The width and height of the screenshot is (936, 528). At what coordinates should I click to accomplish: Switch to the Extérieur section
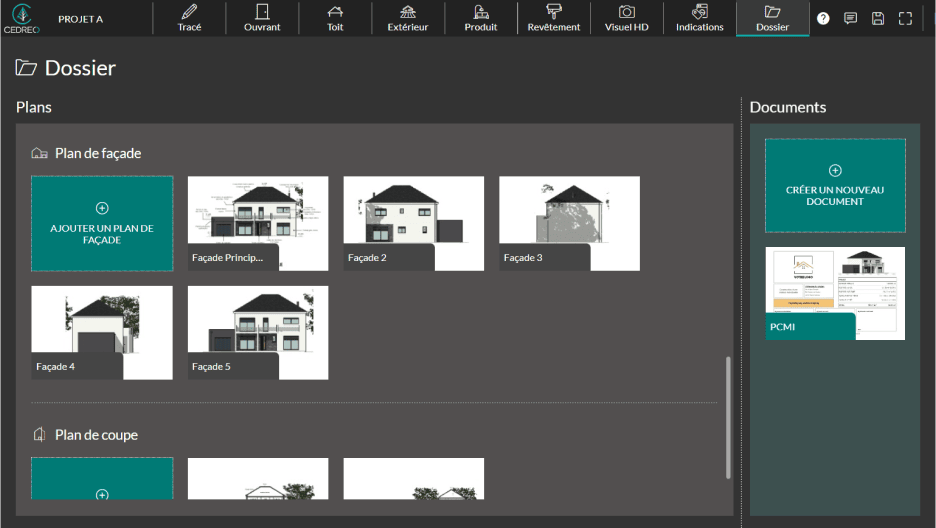[x=408, y=18]
